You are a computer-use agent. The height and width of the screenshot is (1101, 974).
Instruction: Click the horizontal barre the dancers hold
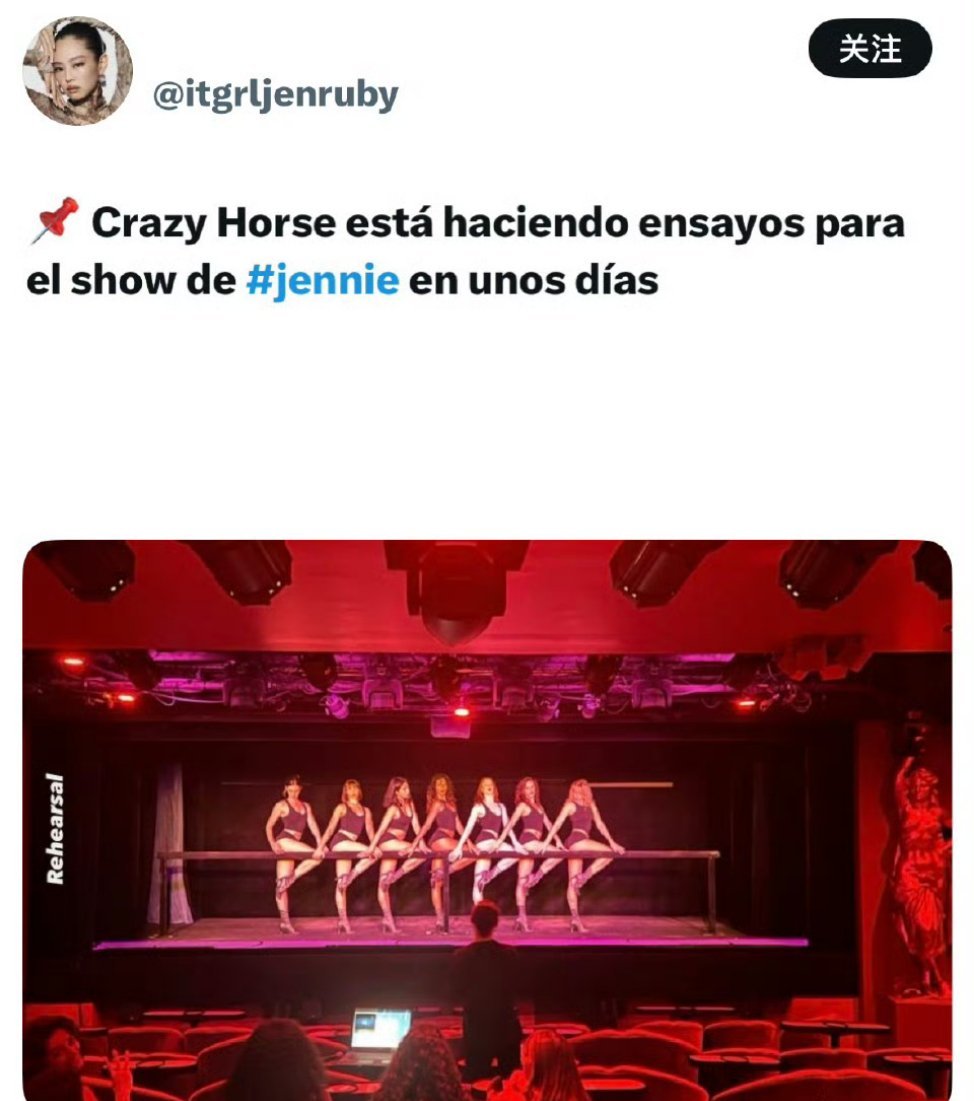[438, 855]
